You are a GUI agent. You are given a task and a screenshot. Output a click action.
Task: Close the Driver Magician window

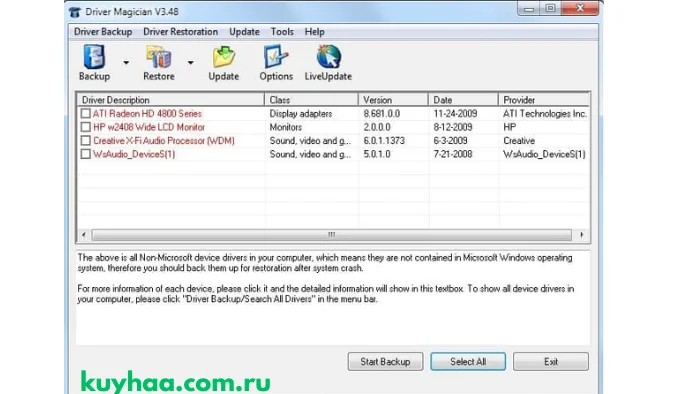pyautogui.click(x=580, y=8)
